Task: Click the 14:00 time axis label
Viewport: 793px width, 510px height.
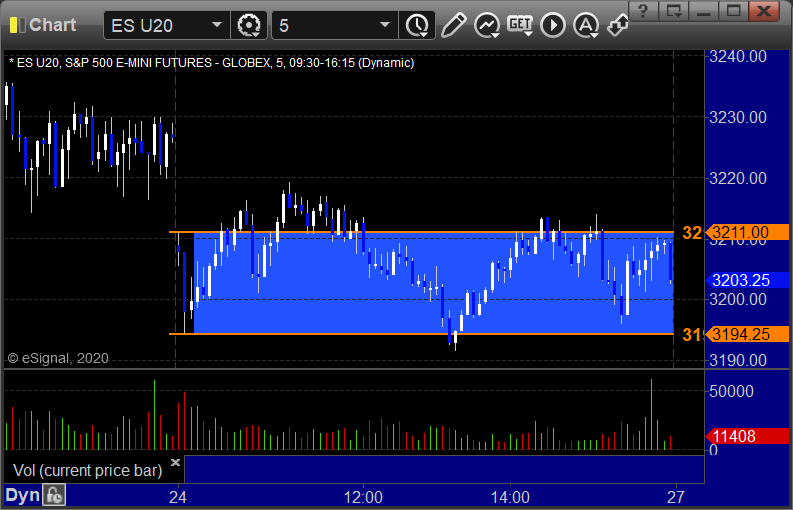Action: pyautogui.click(x=510, y=497)
